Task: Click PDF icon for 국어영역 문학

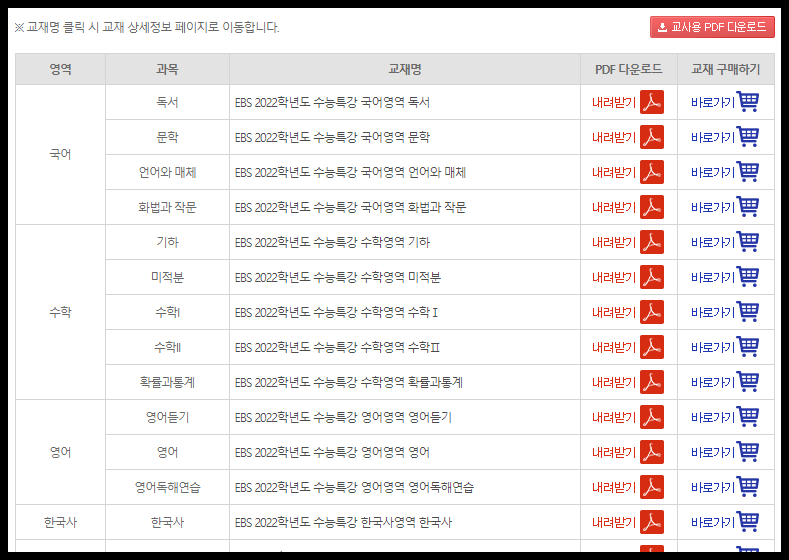Action: click(652, 137)
